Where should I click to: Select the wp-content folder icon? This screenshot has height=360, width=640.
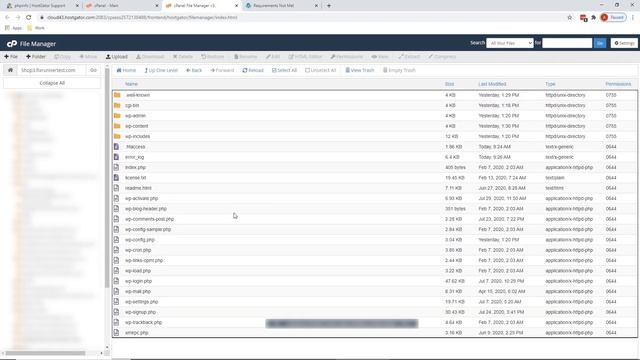(117, 126)
